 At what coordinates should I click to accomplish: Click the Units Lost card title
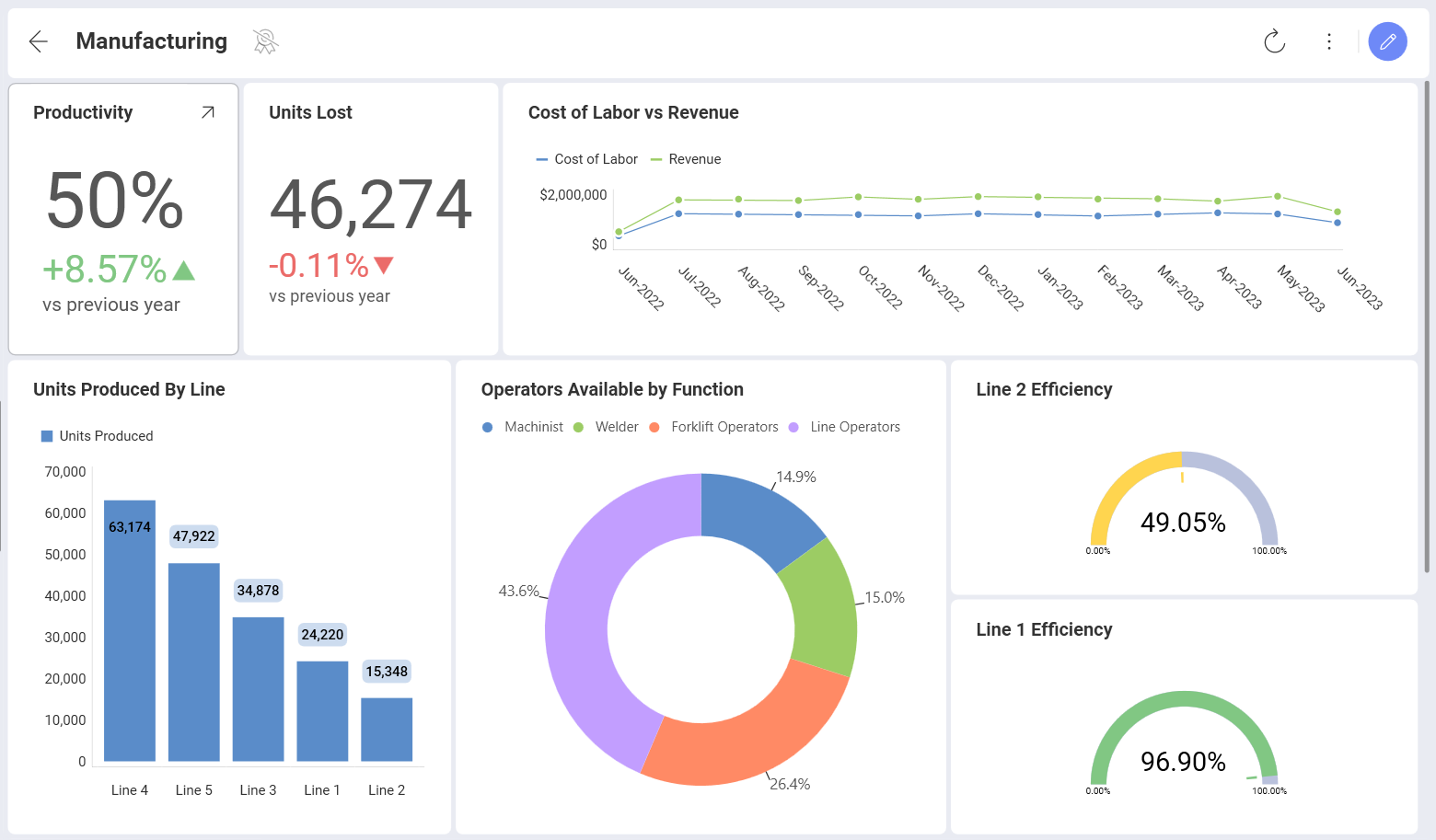(x=310, y=112)
